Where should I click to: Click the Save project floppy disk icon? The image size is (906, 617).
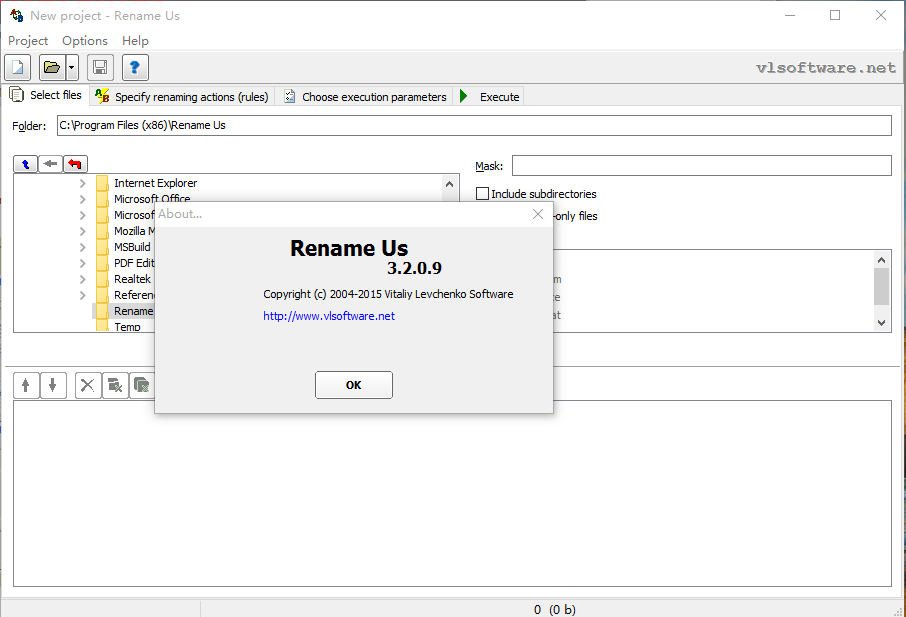coord(100,68)
